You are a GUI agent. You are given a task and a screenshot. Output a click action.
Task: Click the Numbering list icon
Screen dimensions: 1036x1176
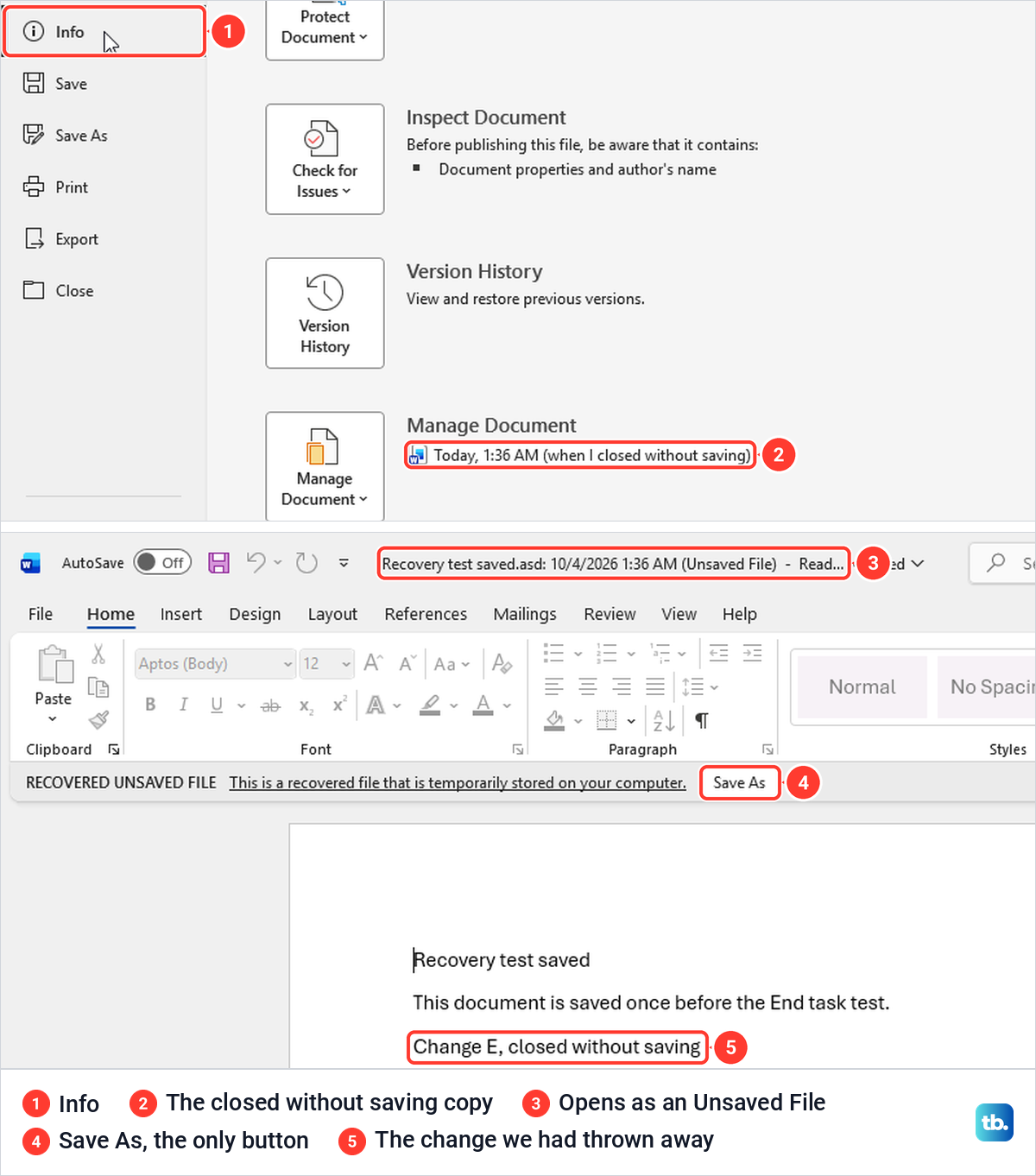607,653
